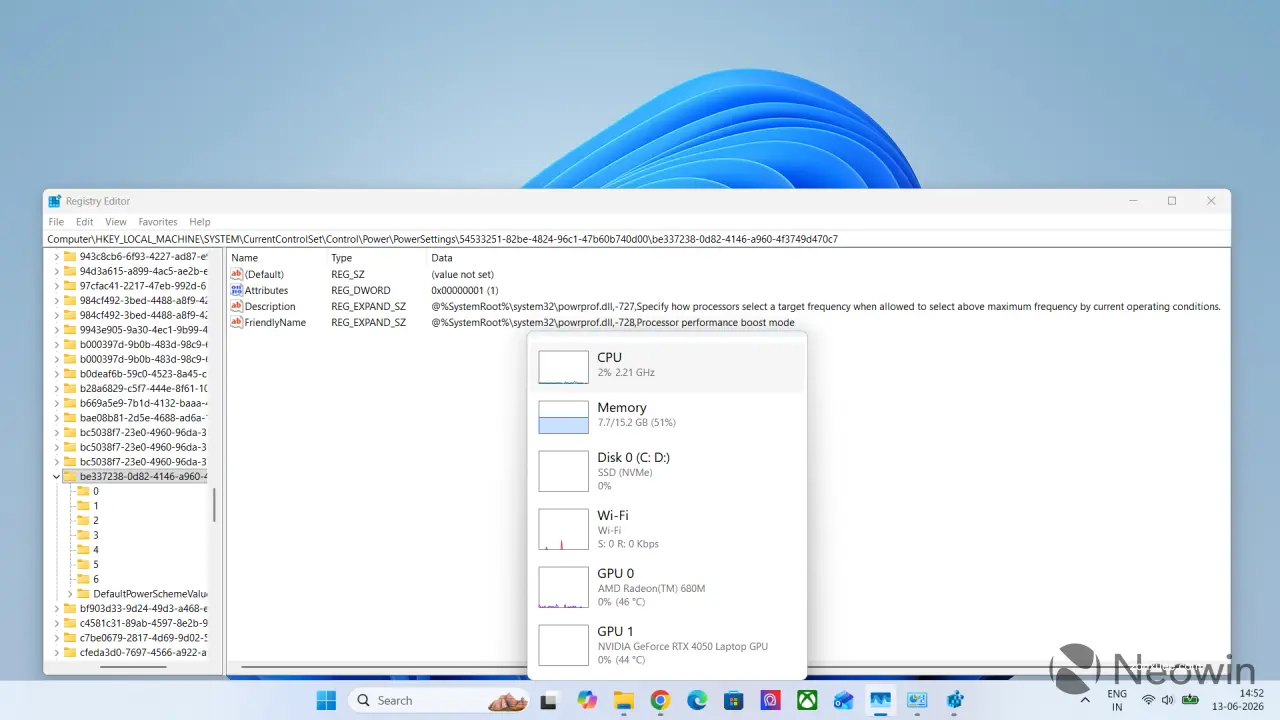Open the Favorites menu
This screenshot has width=1280, height=720.
coord(158,222)
